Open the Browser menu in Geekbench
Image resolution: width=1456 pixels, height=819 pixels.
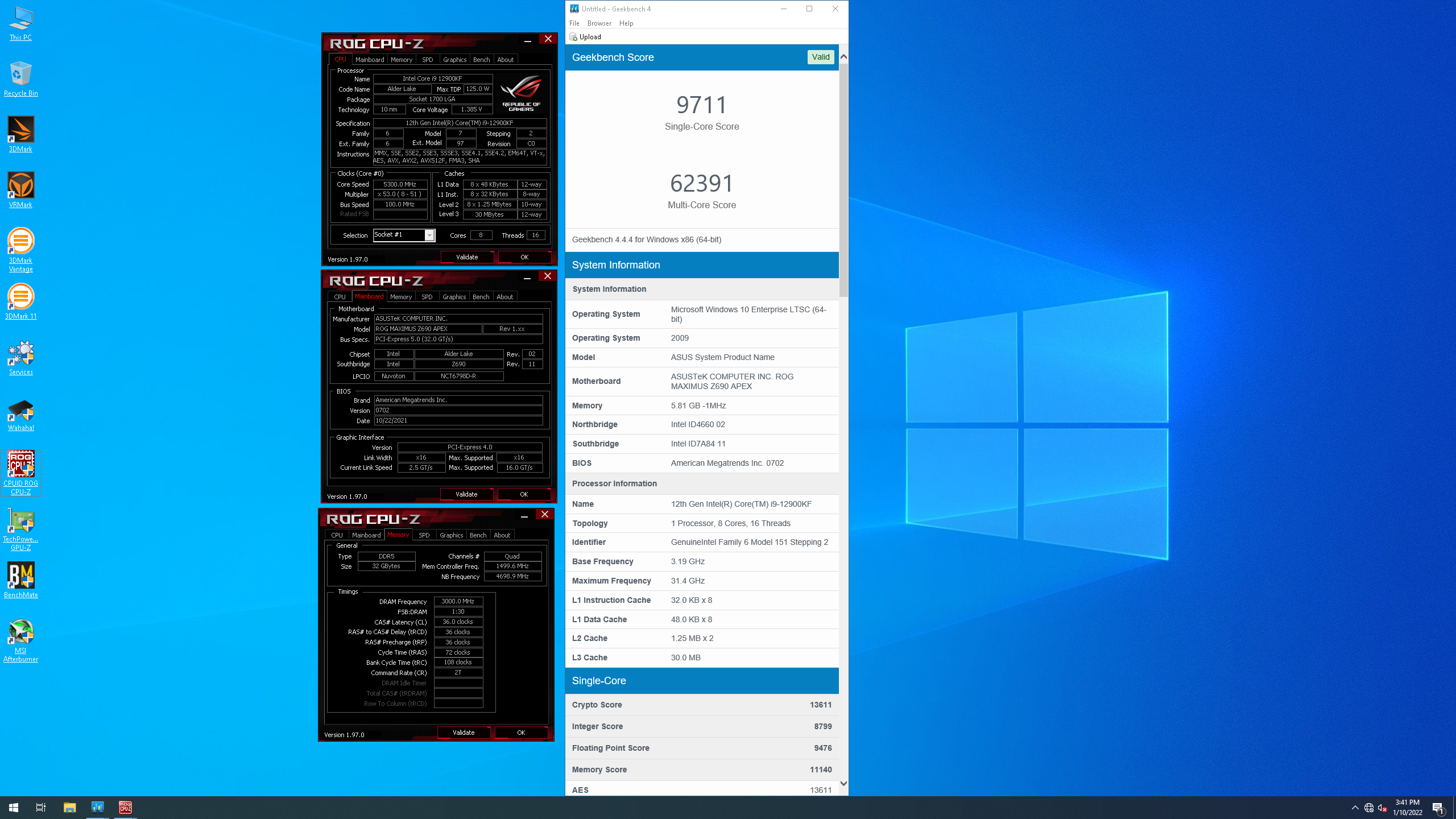[x=599, y=23]
